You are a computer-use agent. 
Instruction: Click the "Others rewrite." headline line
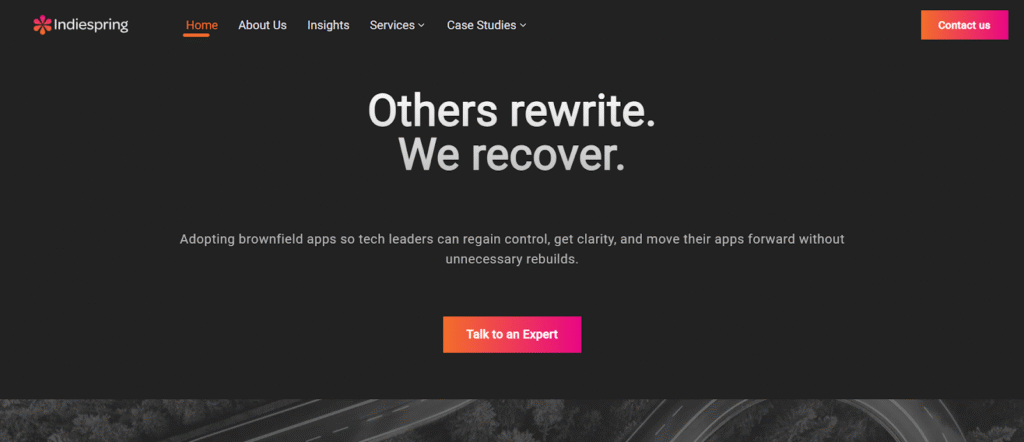coord(511,110)
